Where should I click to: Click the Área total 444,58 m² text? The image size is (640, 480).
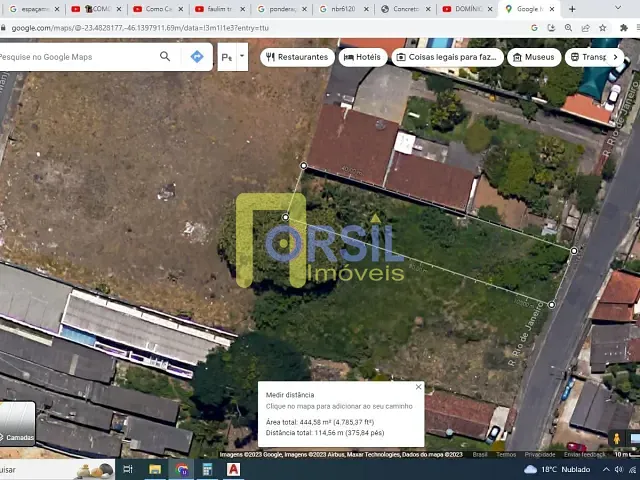tap(320, 422)
